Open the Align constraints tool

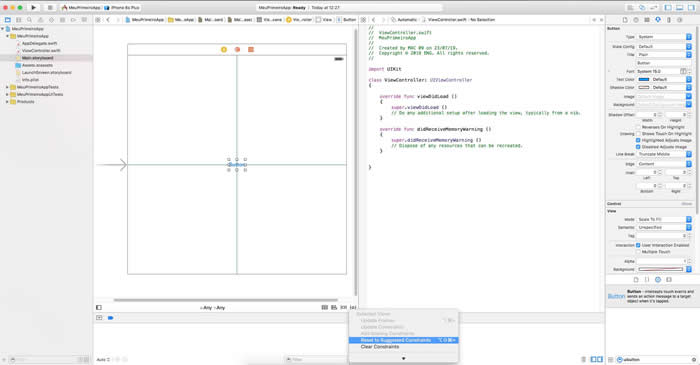coord(334,307)
